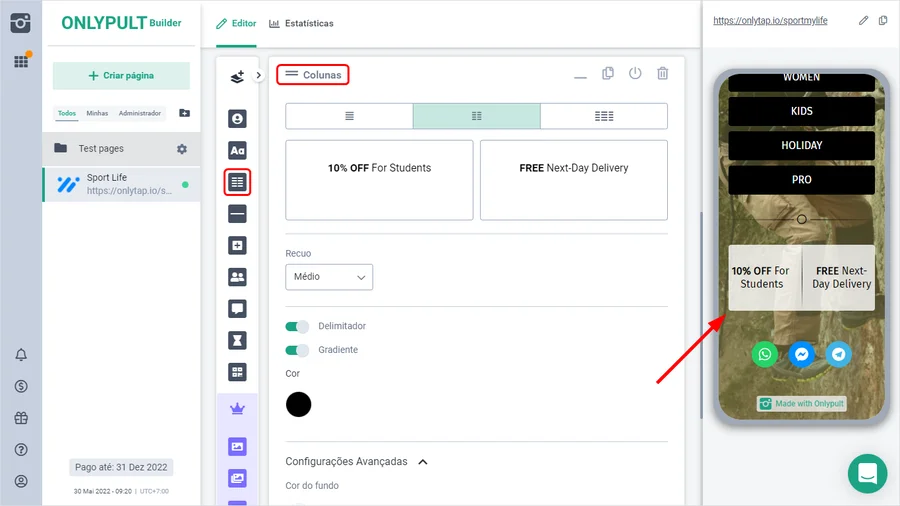Screen dimensions: 900x506
Task: Click the edit pencil icon beside page URL
Action: coord(864,21)
